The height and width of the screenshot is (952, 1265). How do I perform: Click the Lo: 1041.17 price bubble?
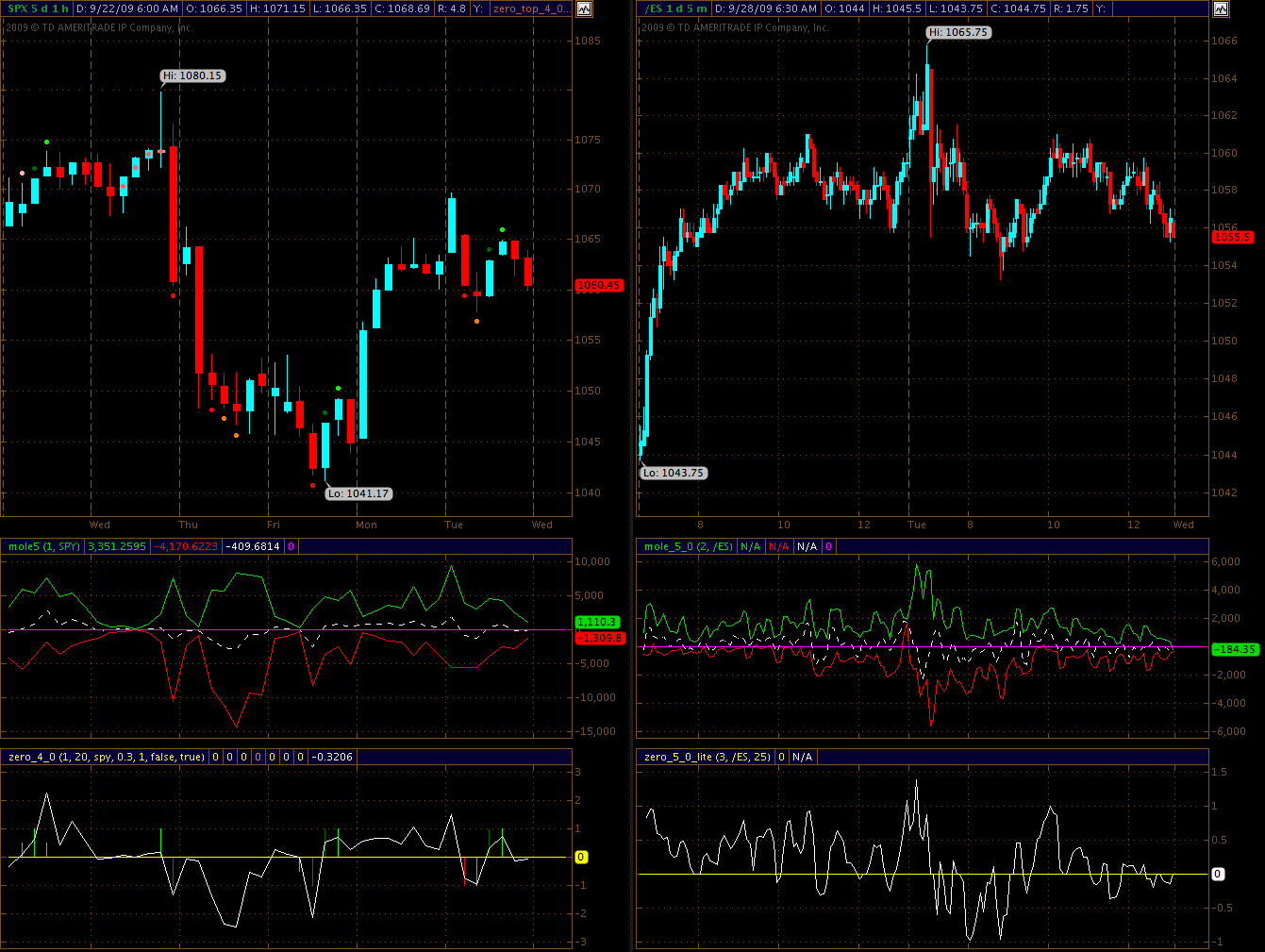point(358,493)
